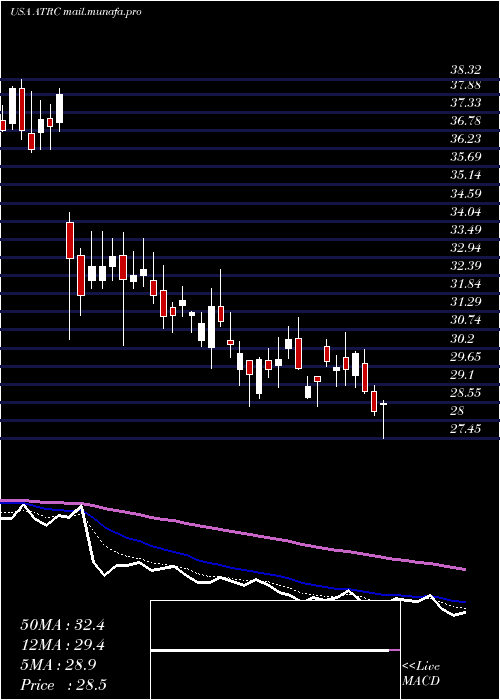
Task: Click the '<<Live MACD' label
Action: [421, 674]
